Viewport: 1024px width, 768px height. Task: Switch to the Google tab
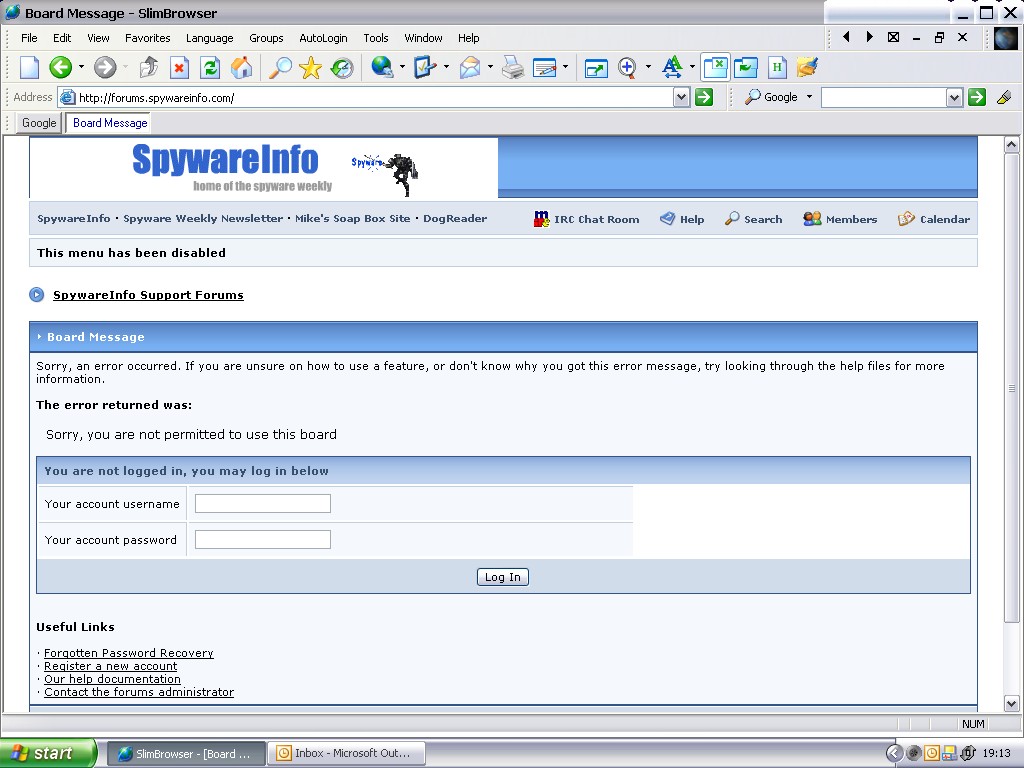[39, 123]
